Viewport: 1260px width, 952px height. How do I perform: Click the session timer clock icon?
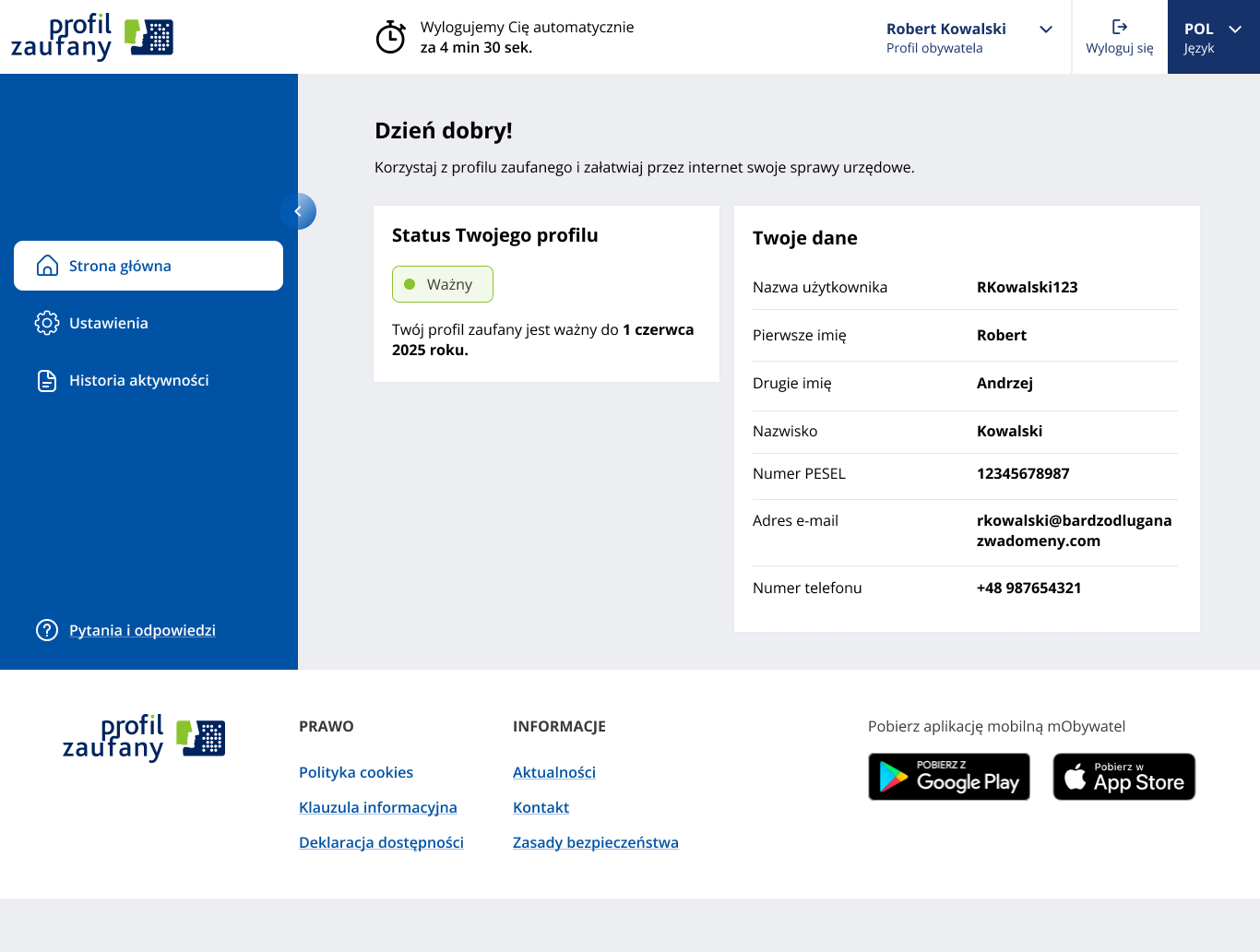(390, 37)
